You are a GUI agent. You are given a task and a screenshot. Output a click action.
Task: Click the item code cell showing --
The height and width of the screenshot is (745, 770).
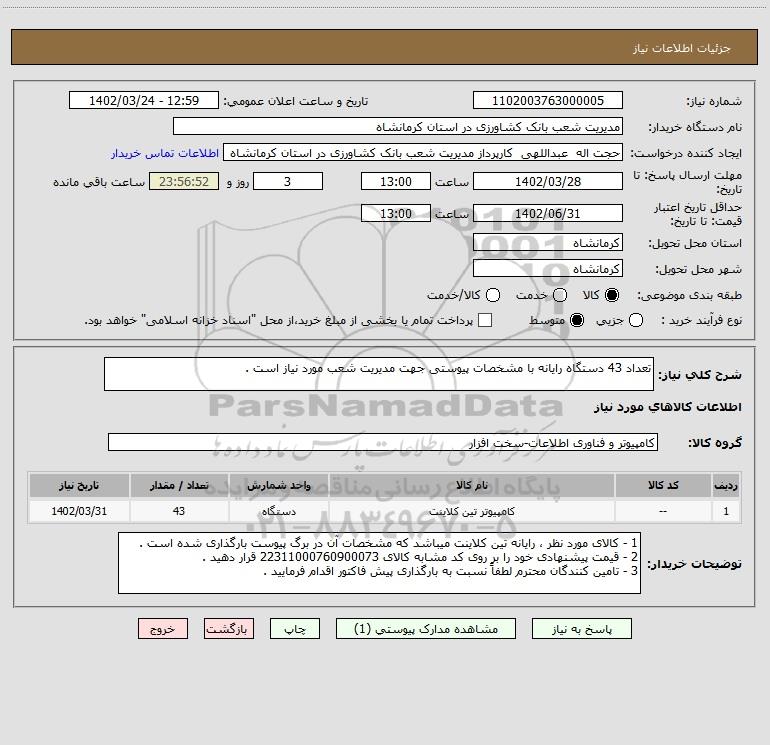coord(663,511)
